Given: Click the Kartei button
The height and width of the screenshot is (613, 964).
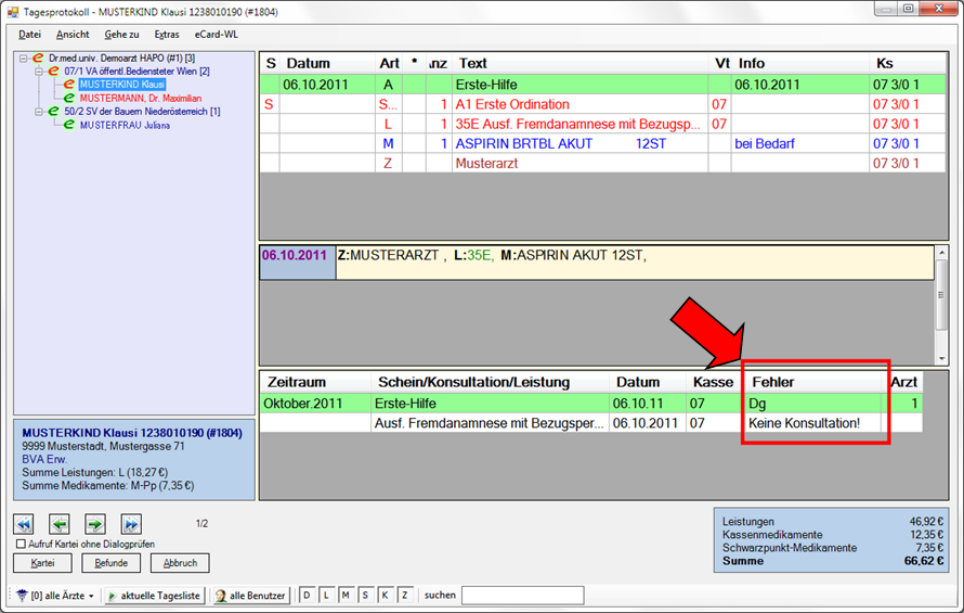Looking at the screenshot, I should point(42,563).
